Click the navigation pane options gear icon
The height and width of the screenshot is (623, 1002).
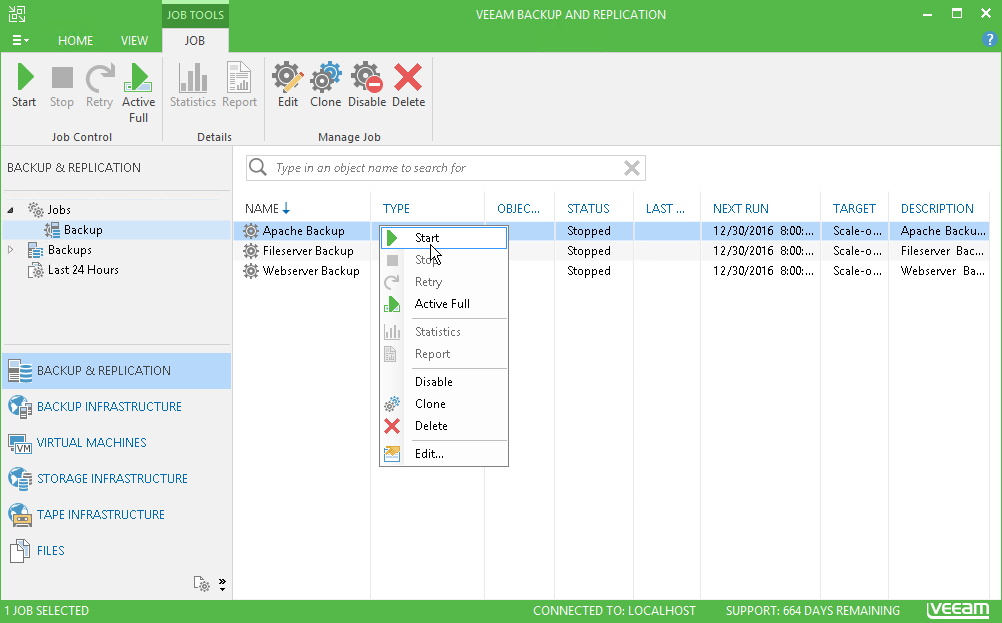coord(201,583)
